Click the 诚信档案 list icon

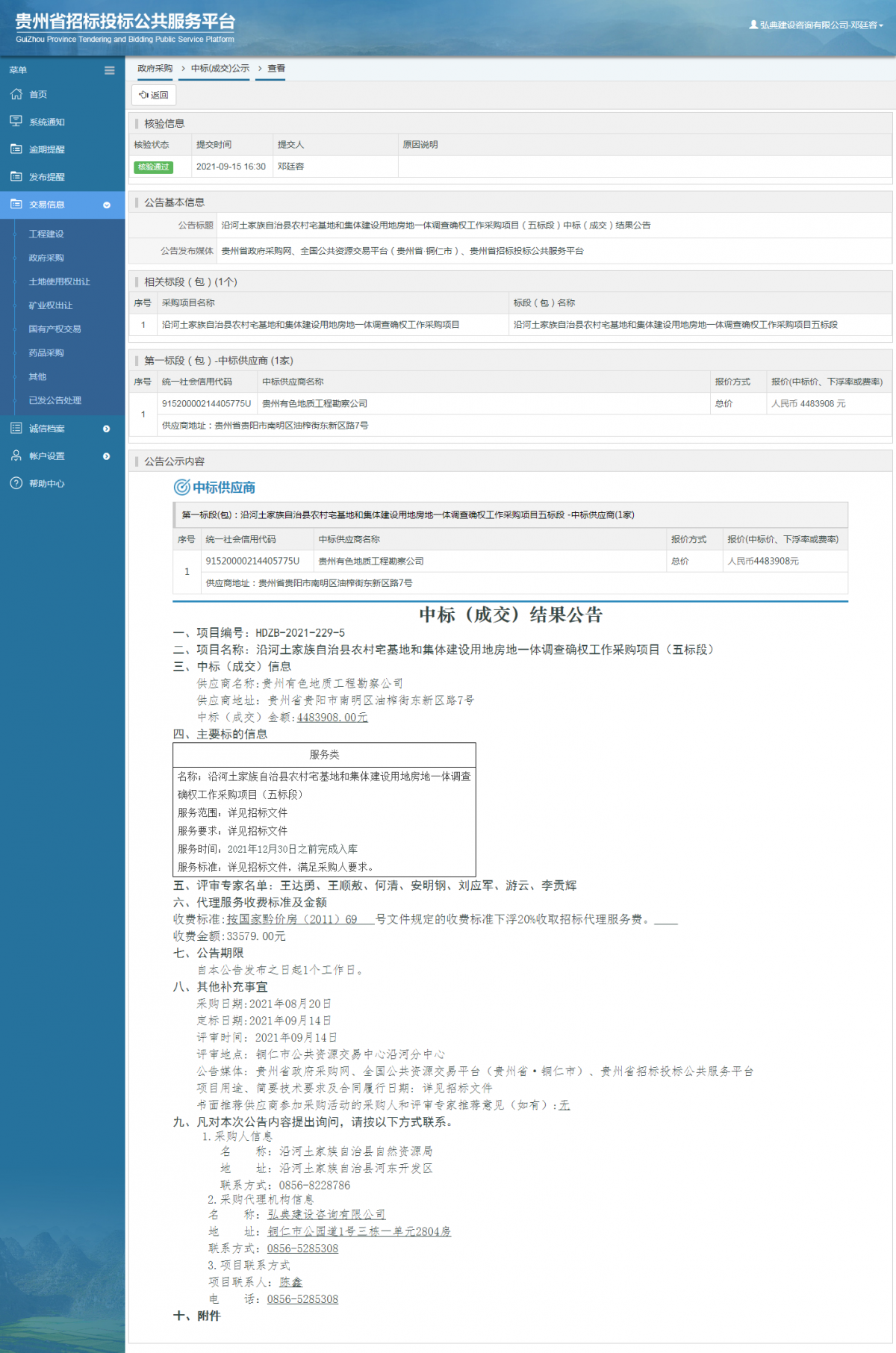16,428
